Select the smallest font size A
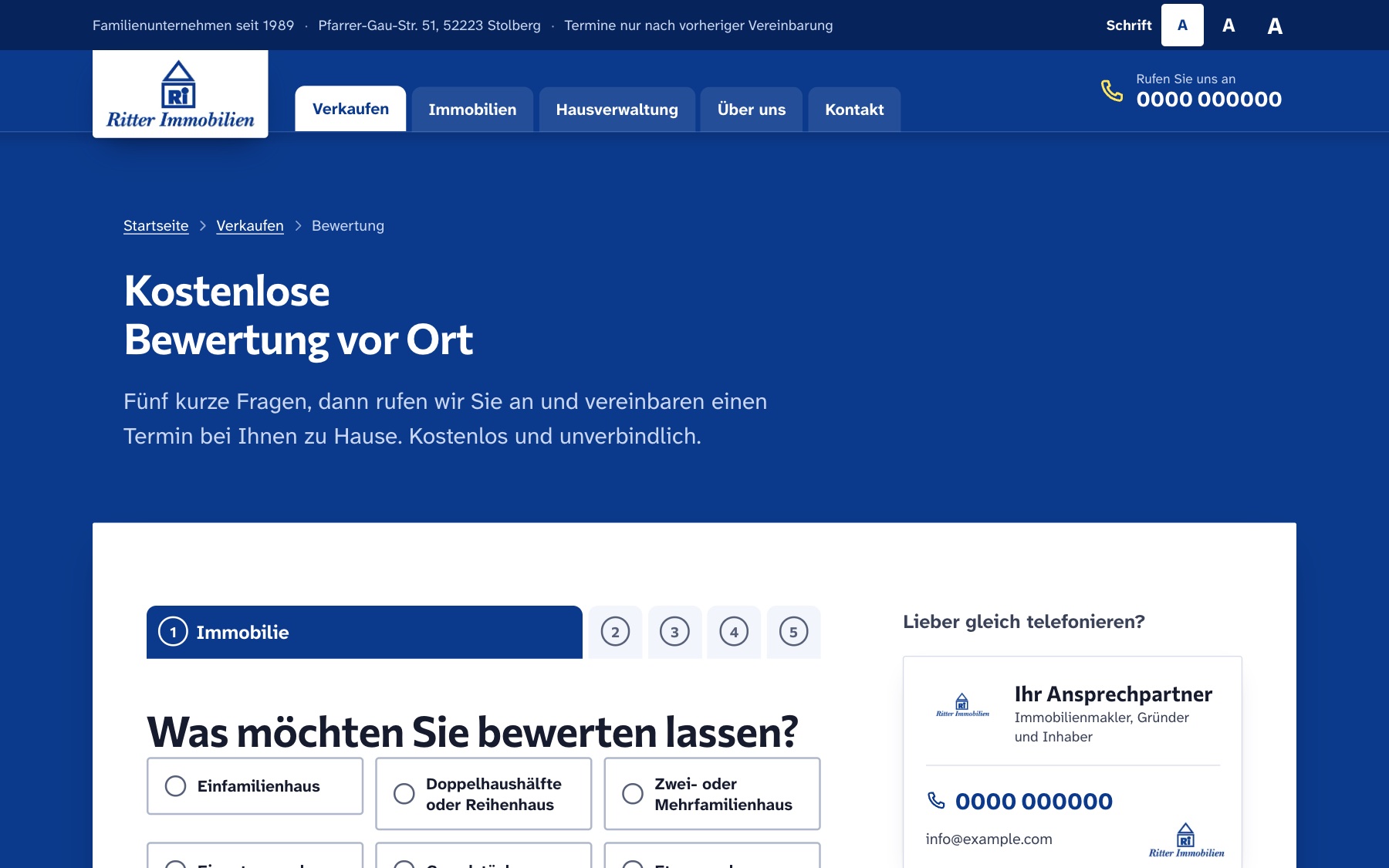 [x=1182, y=25]
